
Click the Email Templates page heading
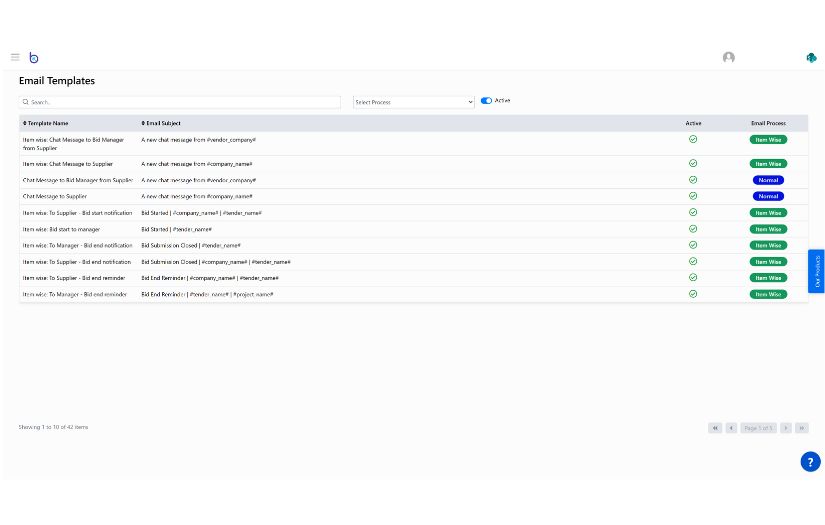57,80
